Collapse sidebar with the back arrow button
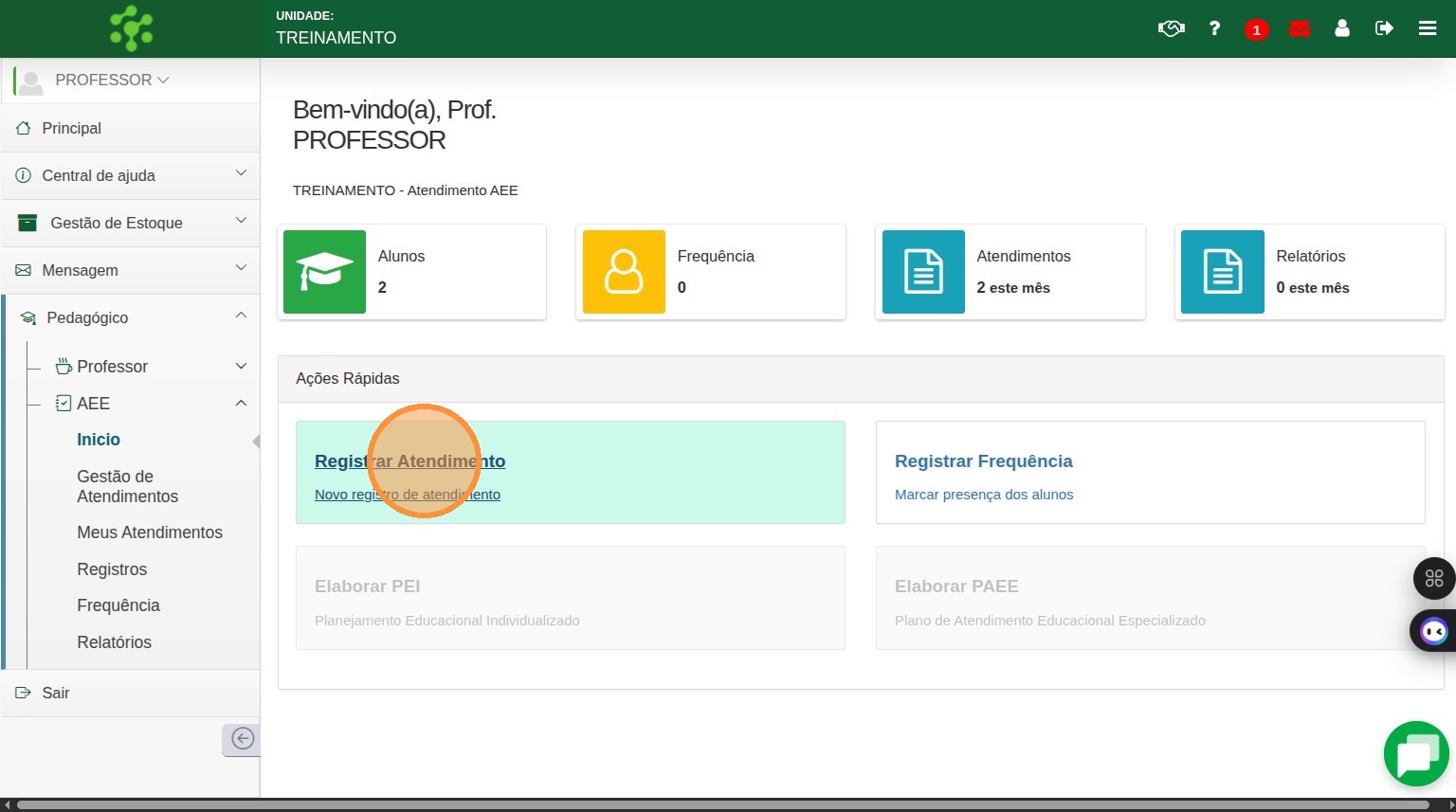The width and height of the screenshot is (1456, 812). [242, 739]
